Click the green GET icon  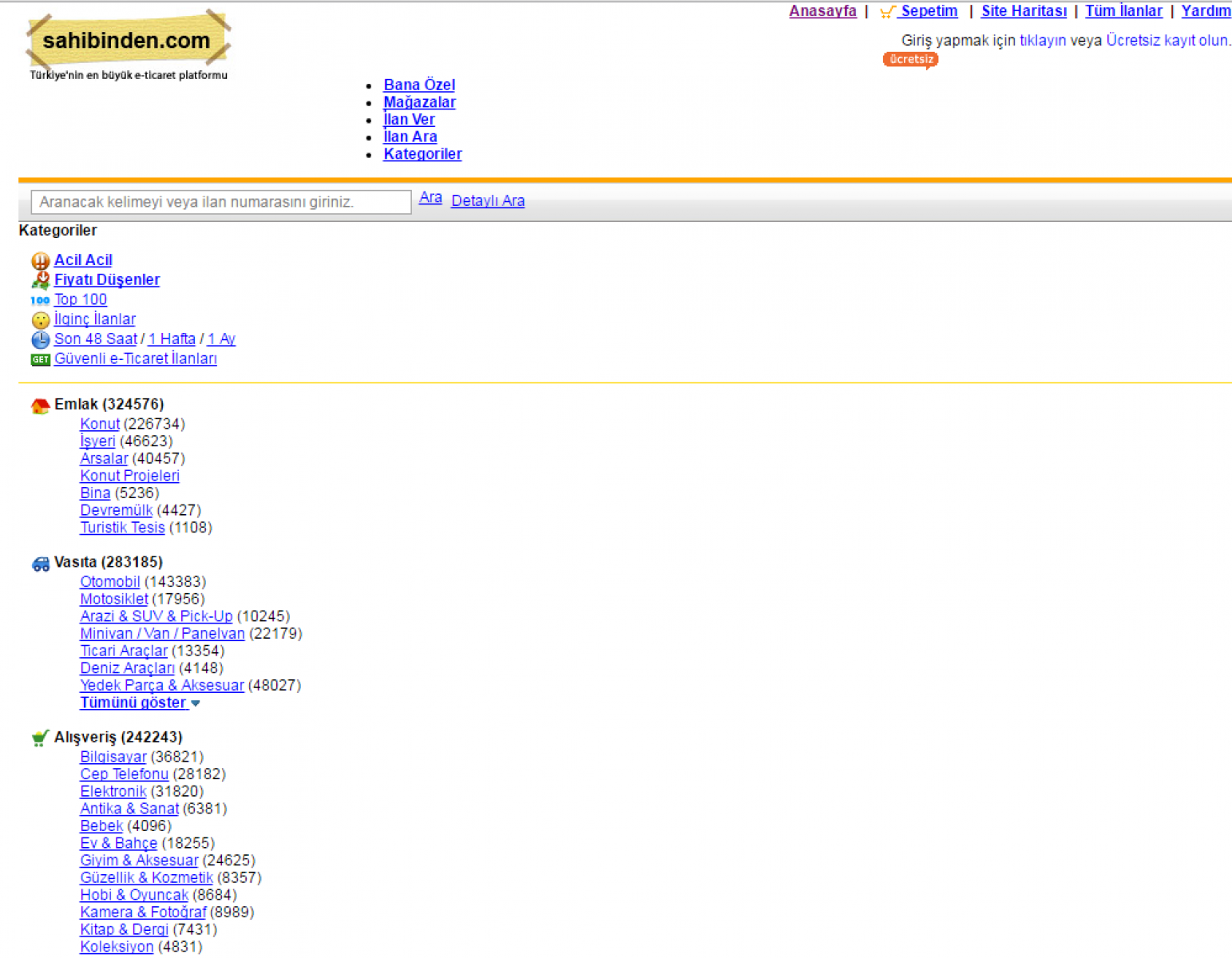tap(40, 359)
